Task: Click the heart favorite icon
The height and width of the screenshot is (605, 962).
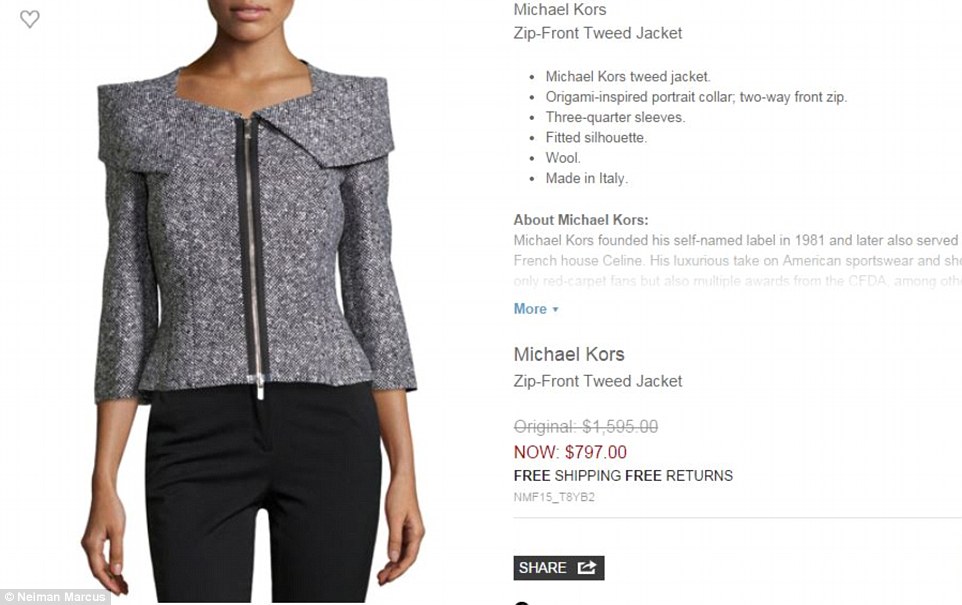Action: click(x=29, y=19)
